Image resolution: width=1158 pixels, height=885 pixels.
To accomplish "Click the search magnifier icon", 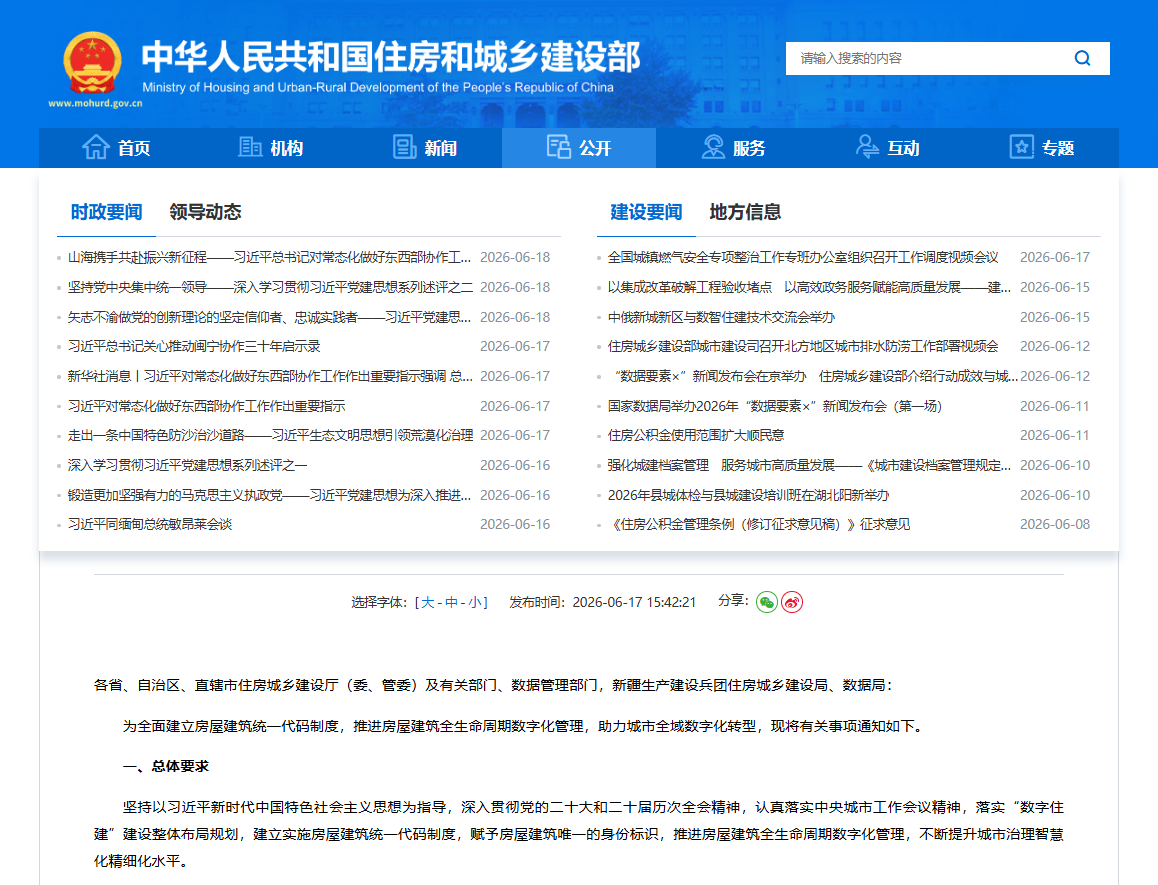I will (1082, 58).
